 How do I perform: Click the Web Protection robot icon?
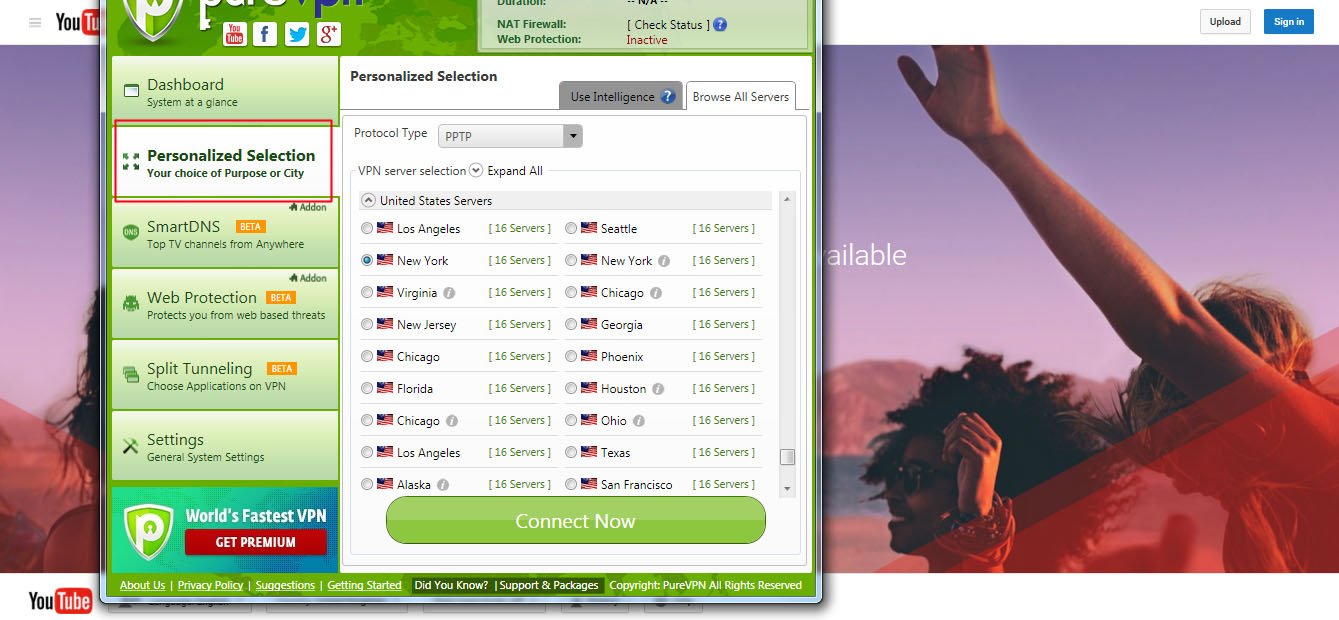coord(131,304)
